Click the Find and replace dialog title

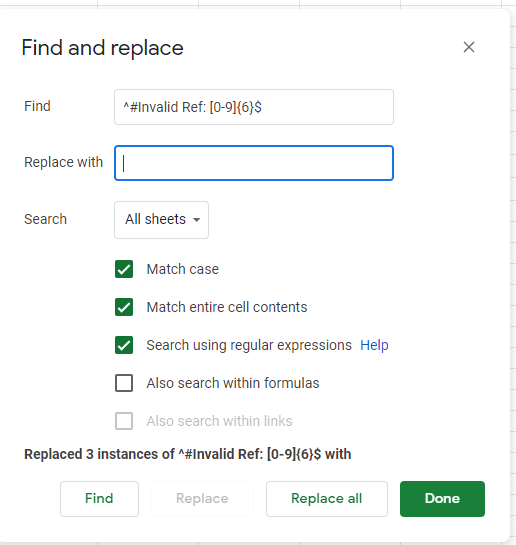103,48
